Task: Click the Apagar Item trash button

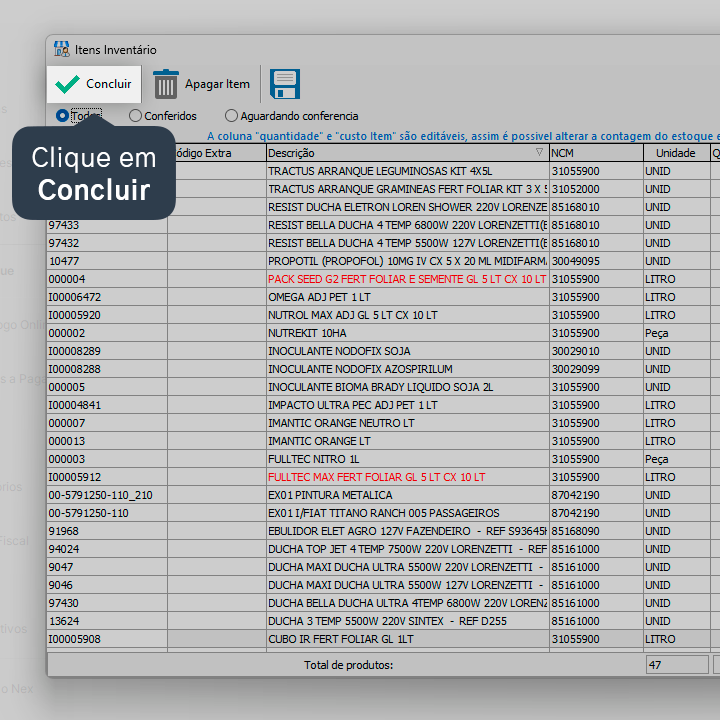Action: [202, 84]
